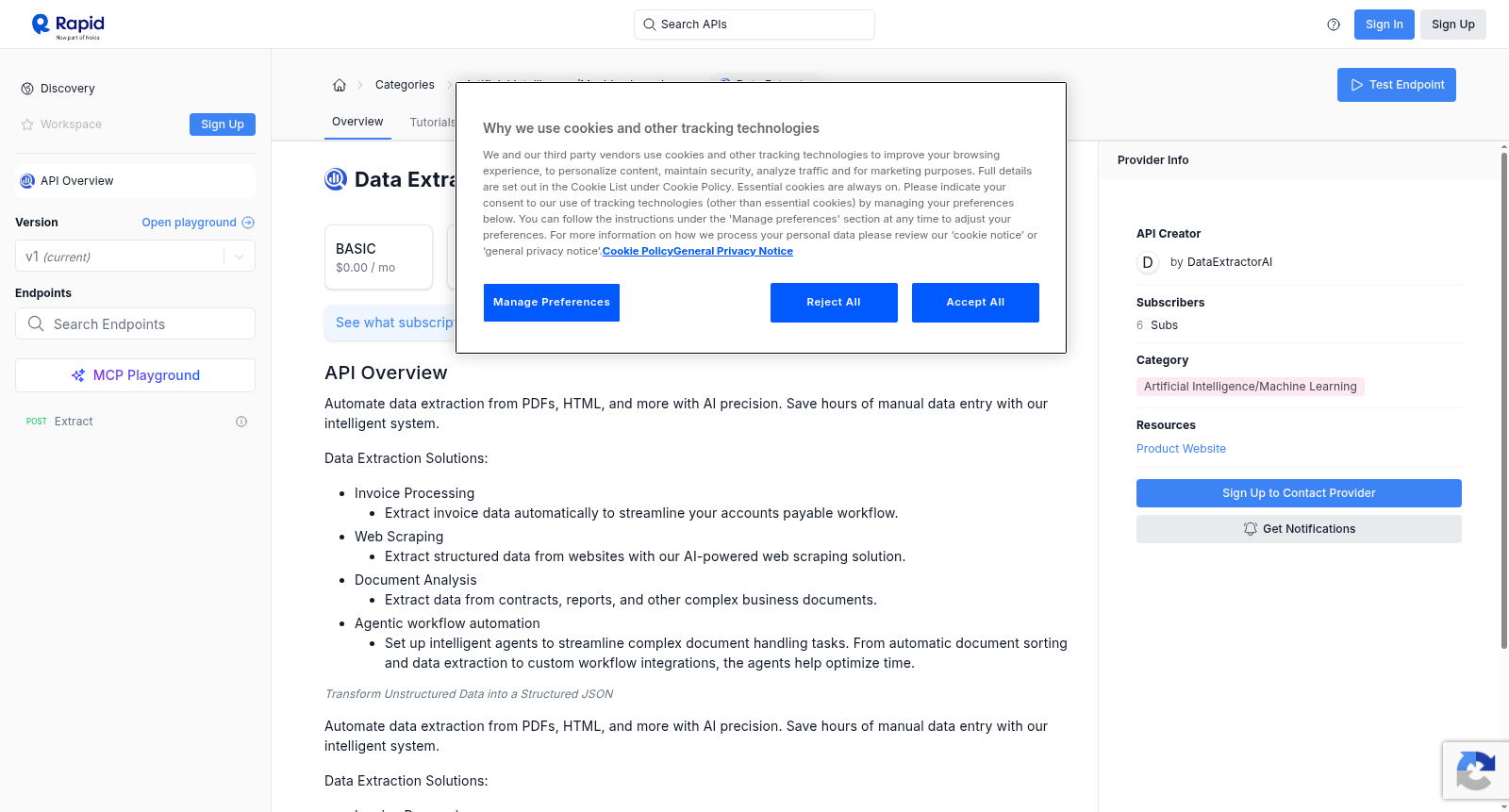Click the Workspace star icon
Viewport: 1509px width, 812px height.
[x=27, y=124]
